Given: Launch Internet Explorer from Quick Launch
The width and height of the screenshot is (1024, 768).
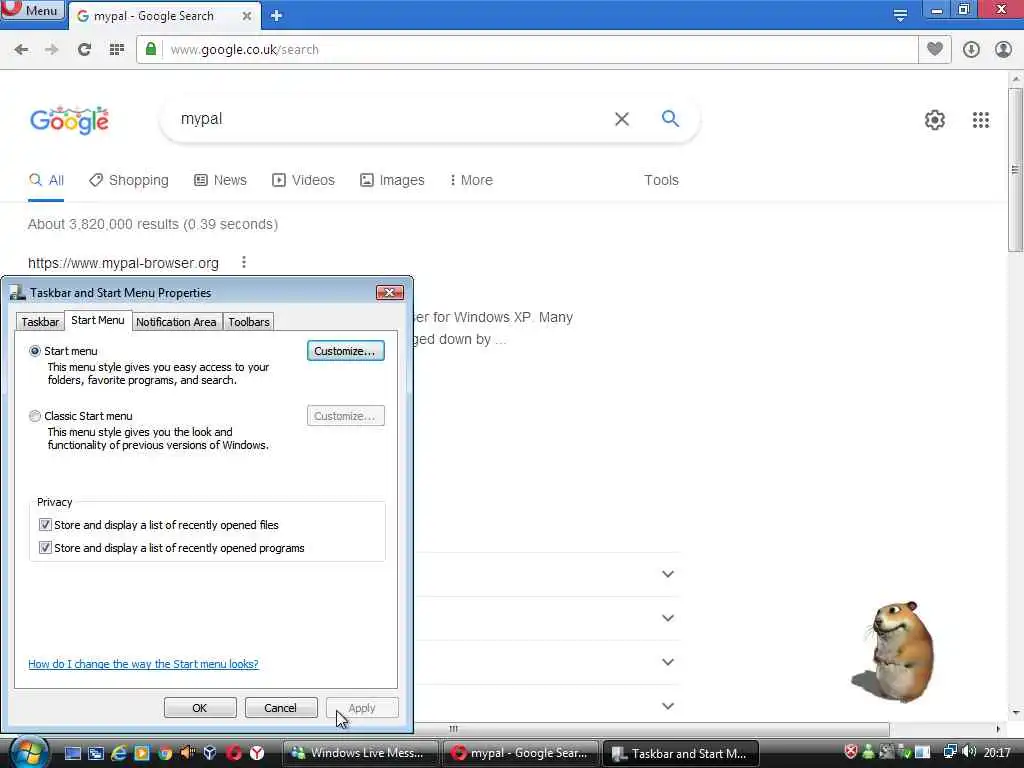Looking at the screenshot, I should (119, 753).
